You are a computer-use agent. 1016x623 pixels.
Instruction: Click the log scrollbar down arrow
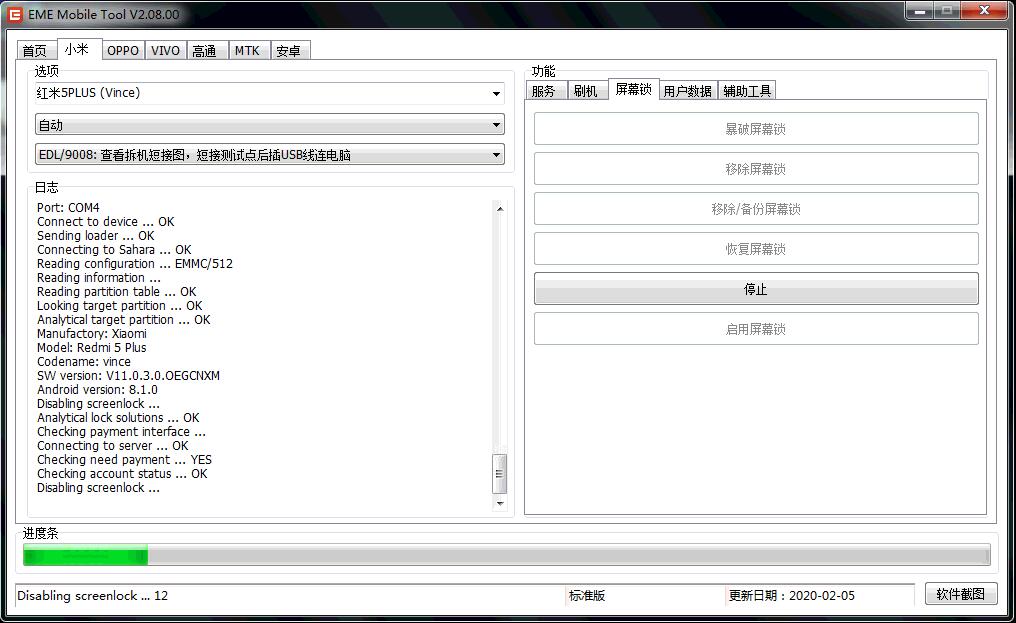point(500,503)
